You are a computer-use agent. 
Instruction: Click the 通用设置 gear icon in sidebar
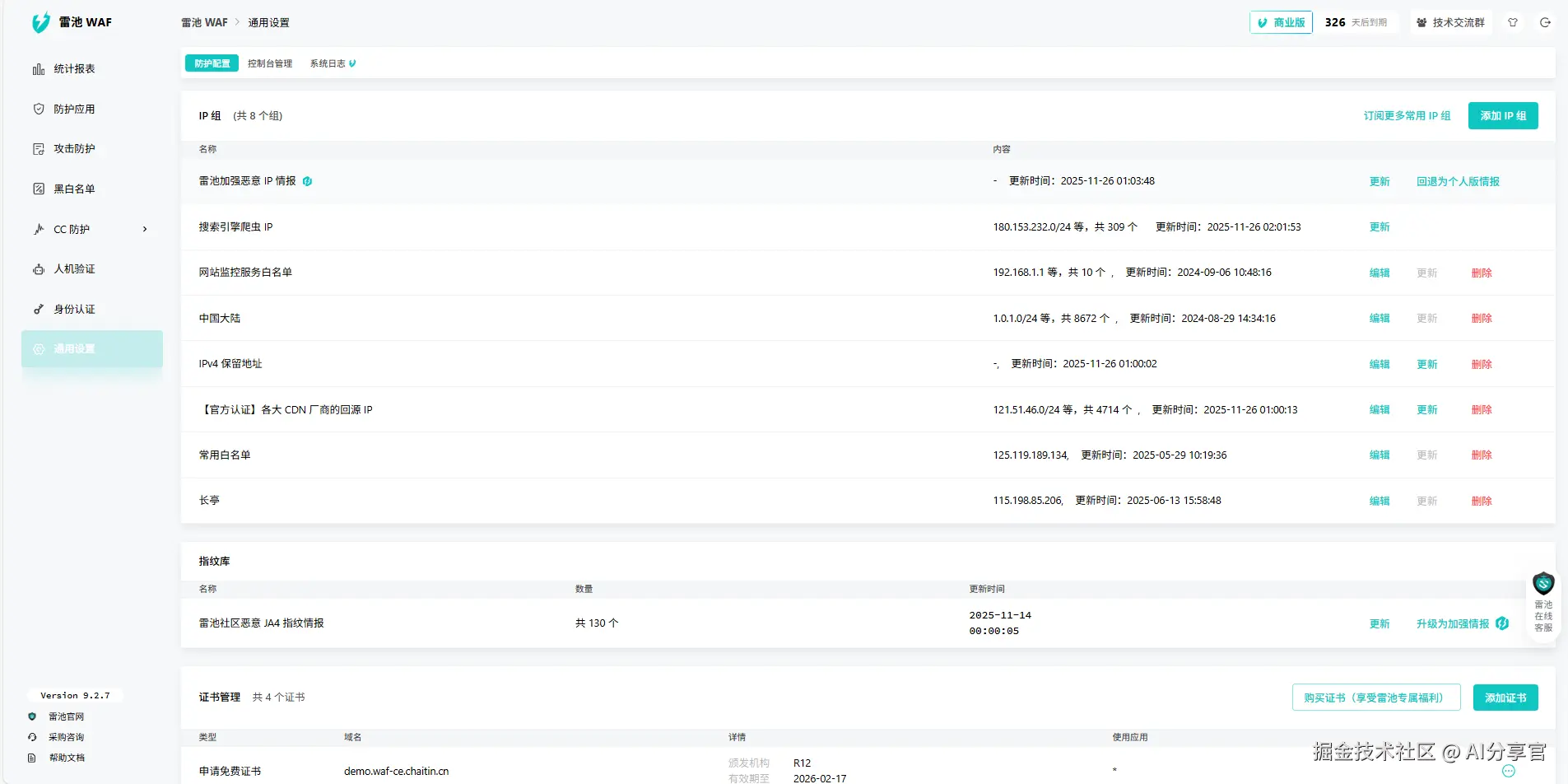point(39,349)
